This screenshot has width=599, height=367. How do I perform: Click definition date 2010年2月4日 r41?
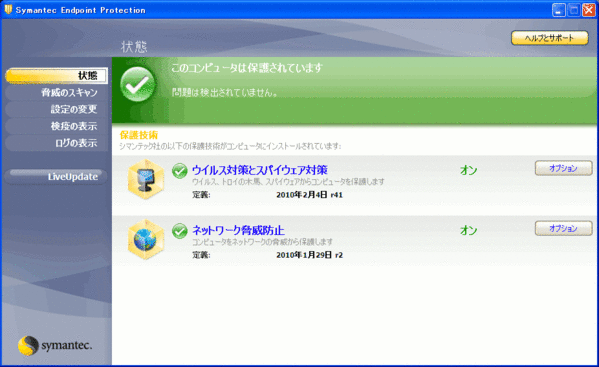[x=309, y=195]
